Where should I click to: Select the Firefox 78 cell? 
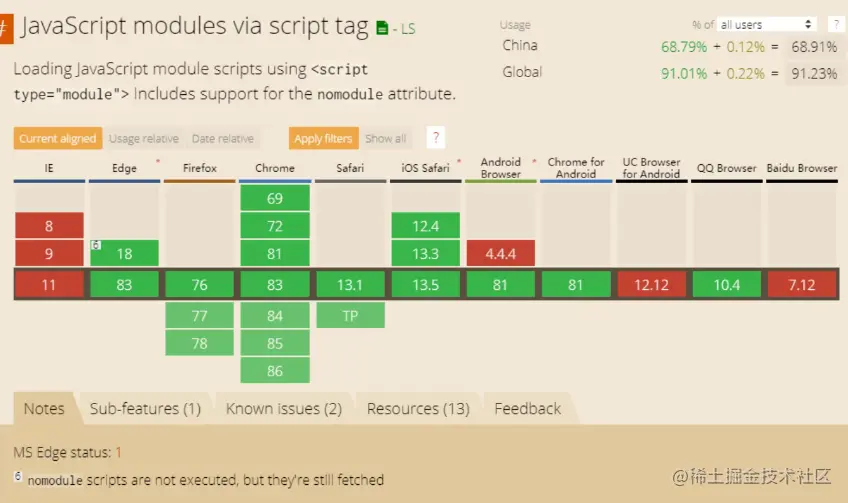[200, 343]
